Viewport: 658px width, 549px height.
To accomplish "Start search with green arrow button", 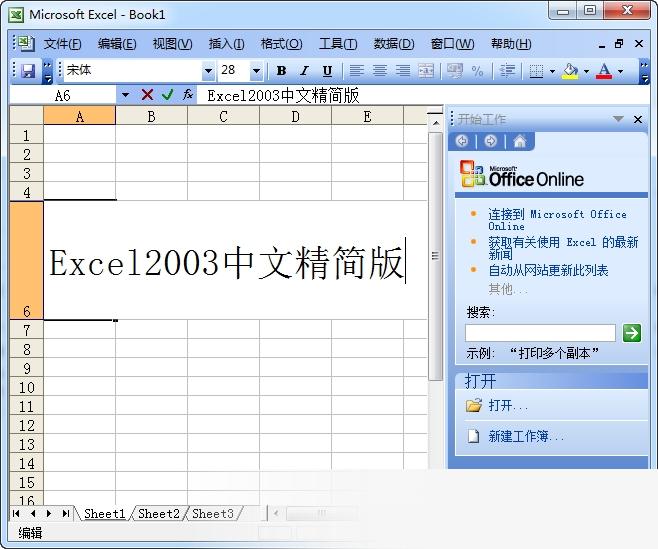I will [x=632, y=333].
